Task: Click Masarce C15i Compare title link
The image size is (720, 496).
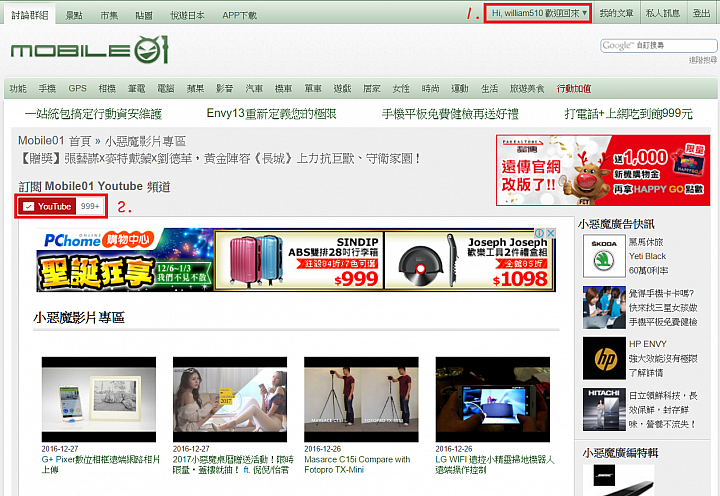Action: coord(357,464)
